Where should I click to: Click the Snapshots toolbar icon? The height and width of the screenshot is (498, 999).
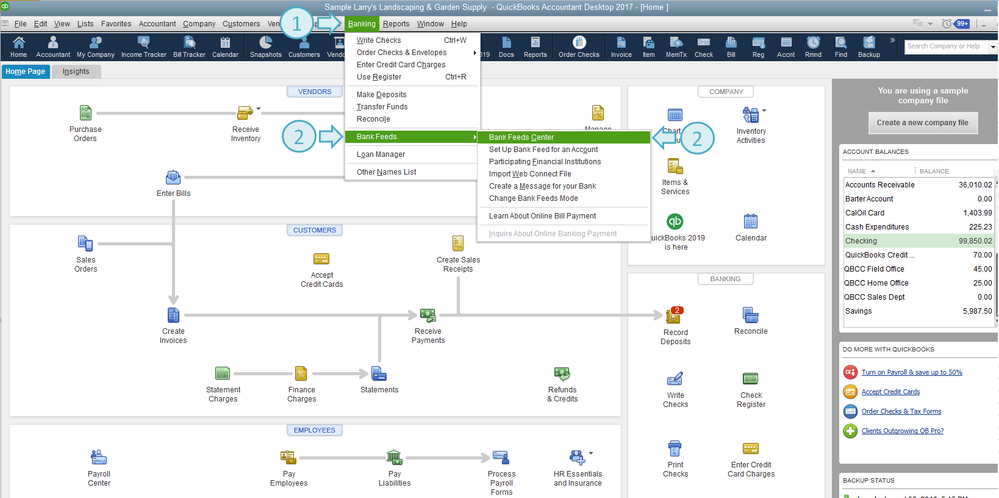pos(266,46)
